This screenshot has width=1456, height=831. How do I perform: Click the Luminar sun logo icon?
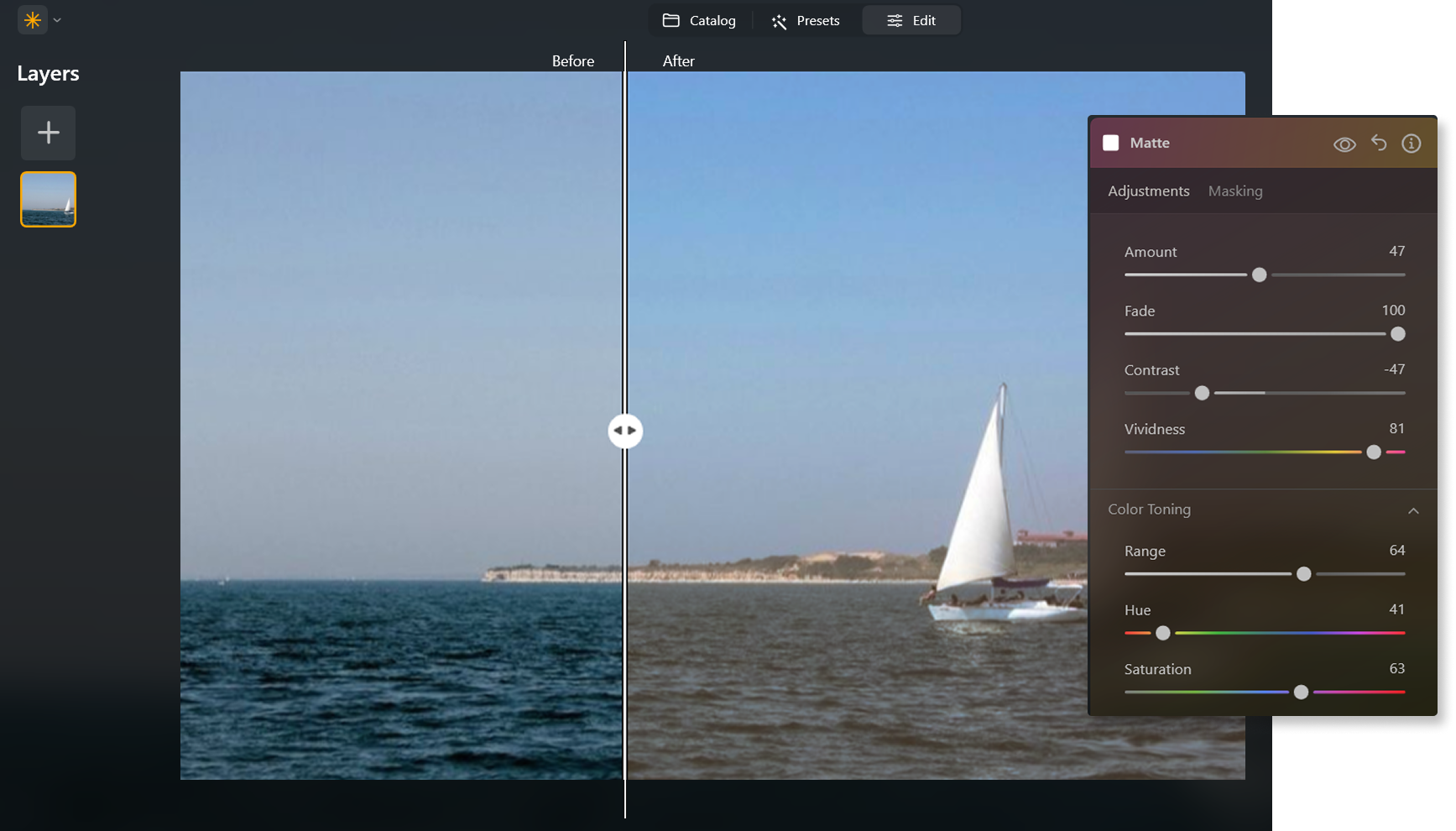click(33, 20)
